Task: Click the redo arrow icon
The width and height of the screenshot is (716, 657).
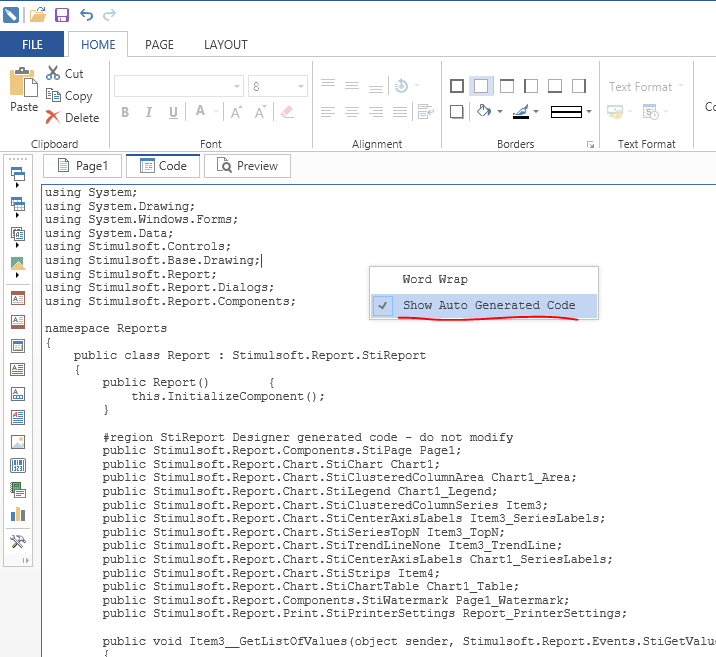Action: [x=110, y=15]
